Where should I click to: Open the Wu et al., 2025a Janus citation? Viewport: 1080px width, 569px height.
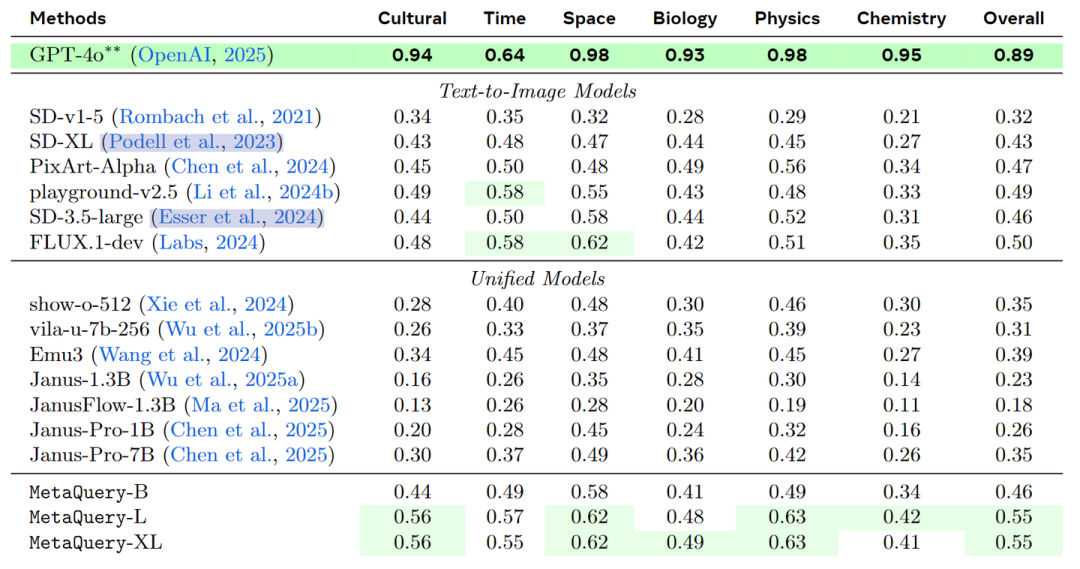tap(222, 380)
